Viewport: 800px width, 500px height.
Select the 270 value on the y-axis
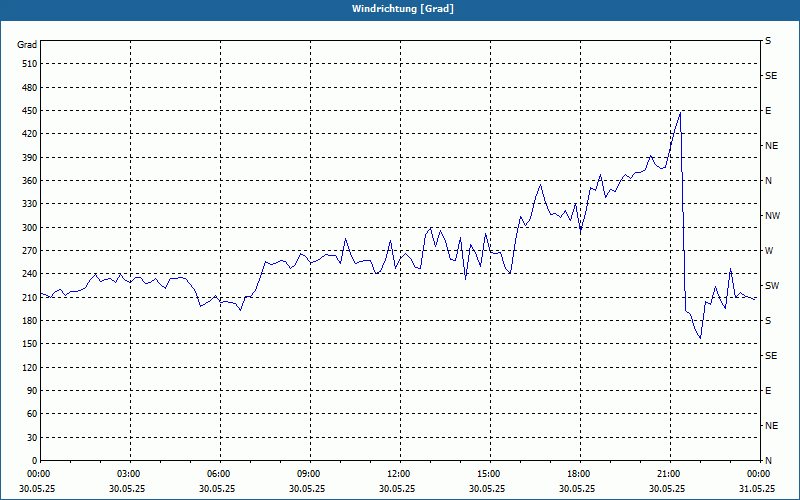click(30, 251)
